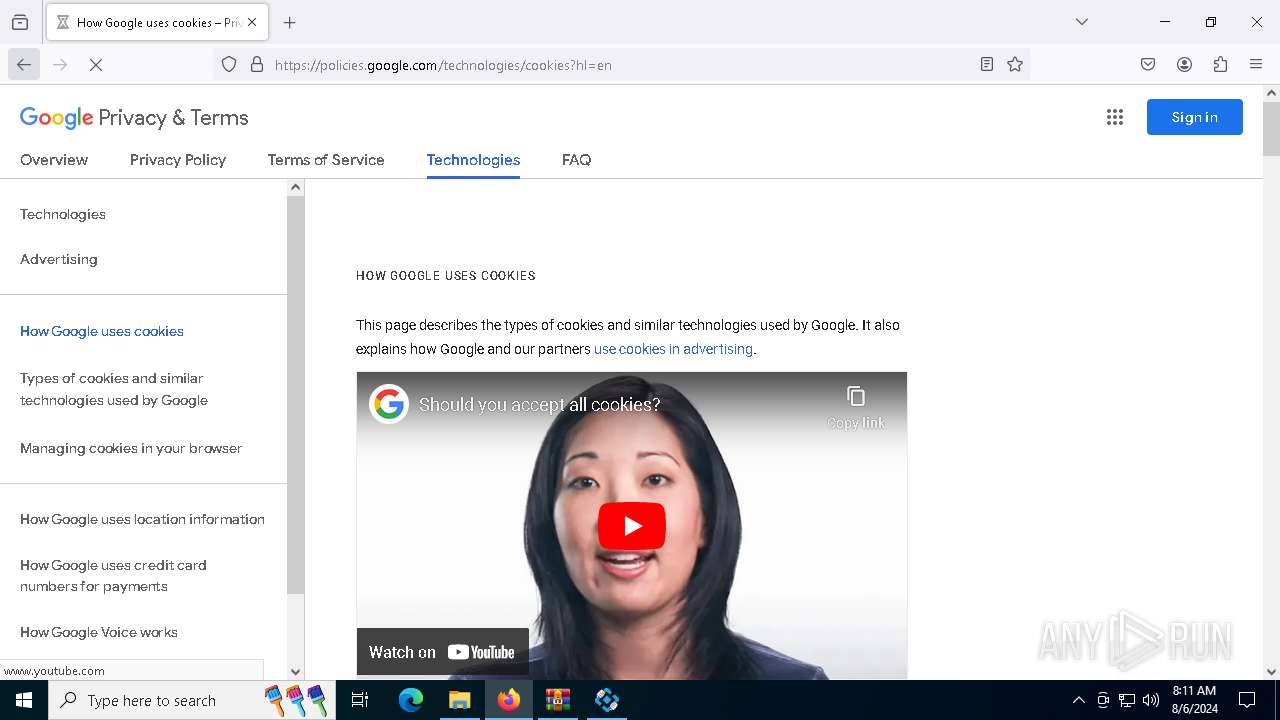Click taskbar search box

[190, 700]
